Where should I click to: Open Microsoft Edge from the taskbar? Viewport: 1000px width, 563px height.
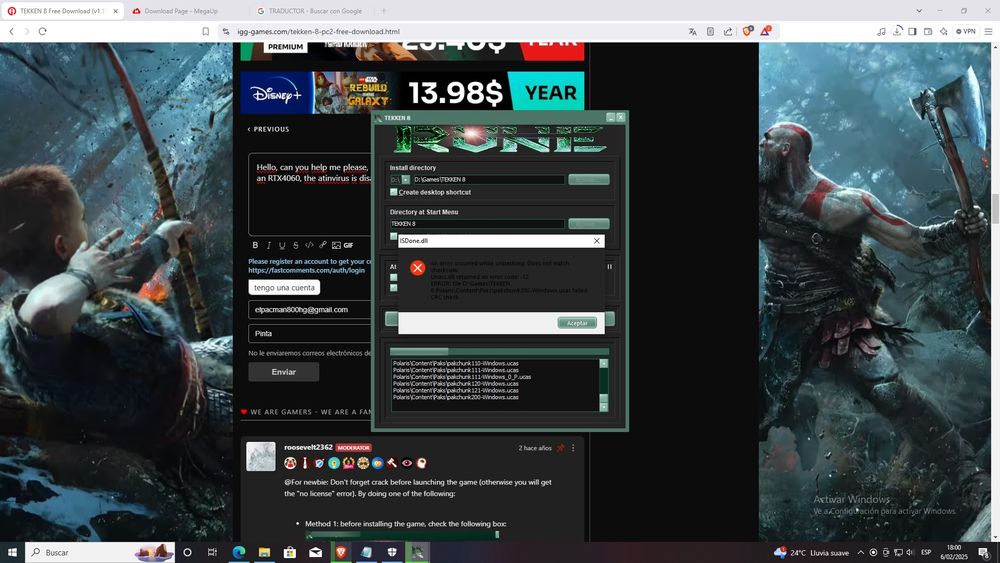[239, 552]
